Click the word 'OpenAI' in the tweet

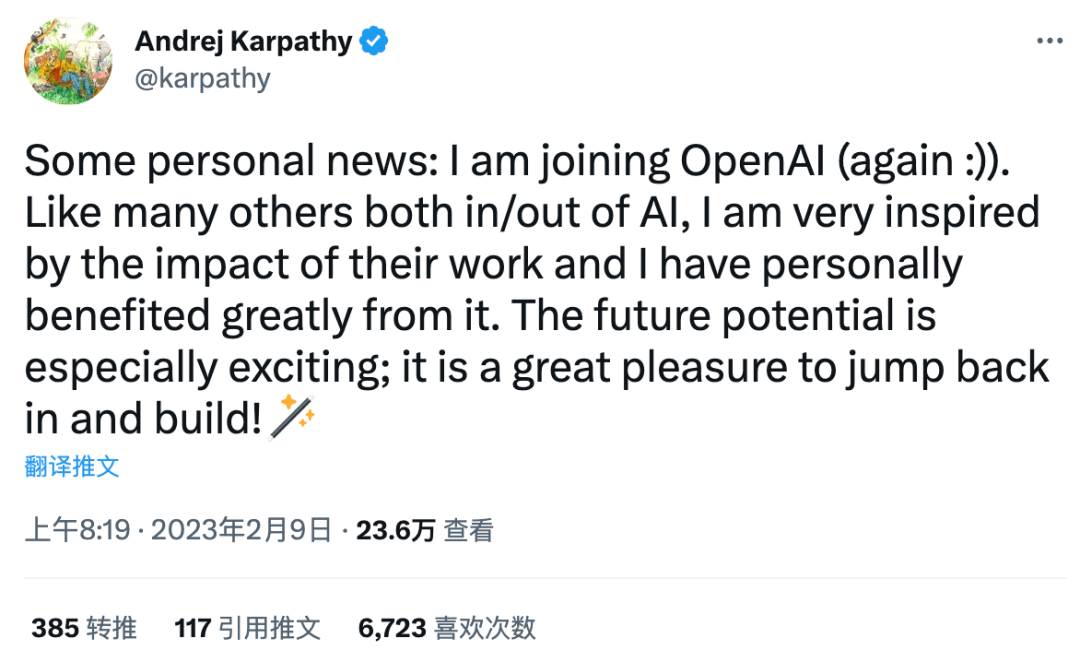click(x=752, y=161)
